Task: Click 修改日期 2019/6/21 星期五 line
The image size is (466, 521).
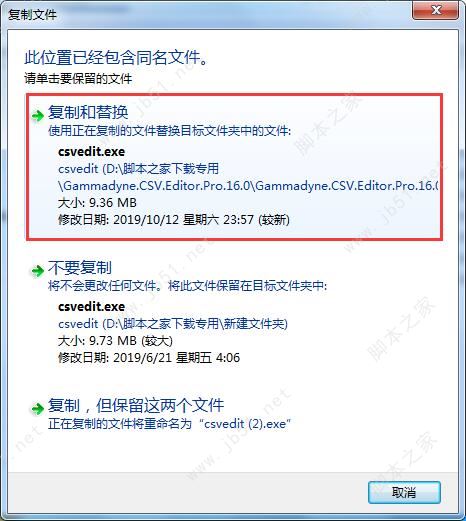Action: [149, 358]
